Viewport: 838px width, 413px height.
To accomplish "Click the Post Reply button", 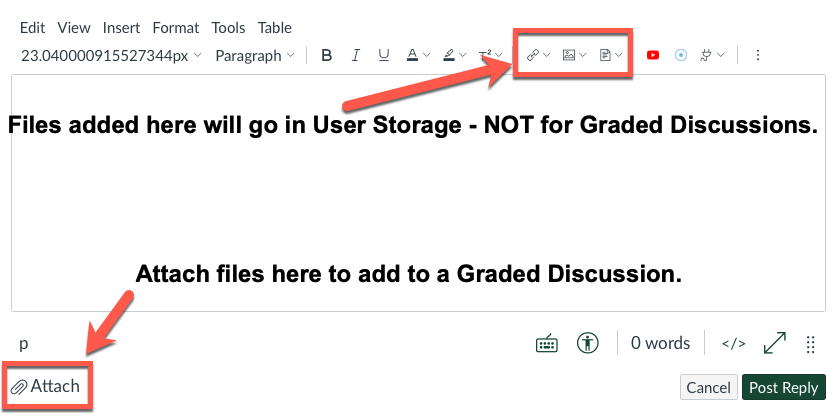I will (783, 387).
